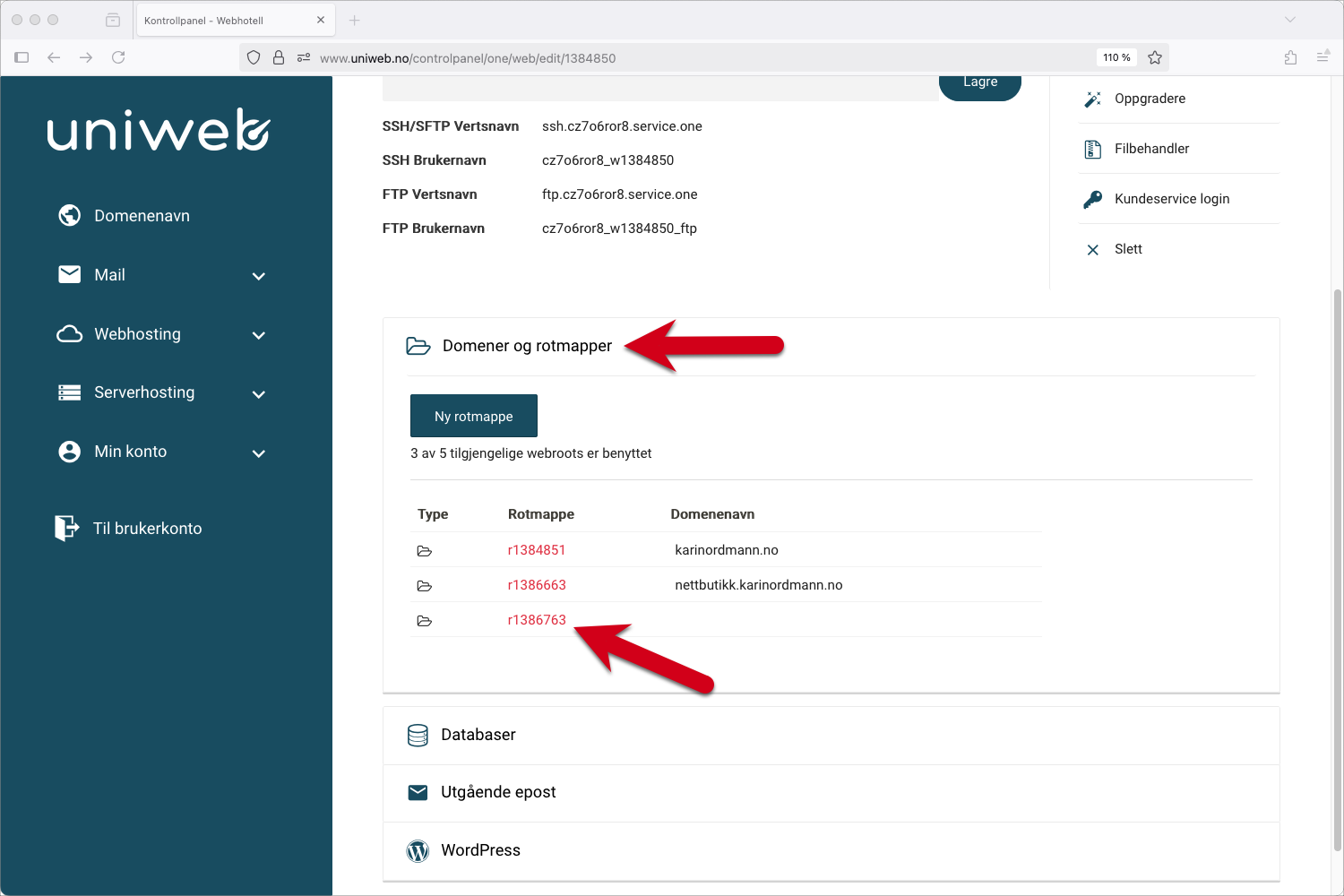Viewport: 1344px width, 896px height.
Task: Click the Serverhosting server icon
Action: [x=70, y=392]
